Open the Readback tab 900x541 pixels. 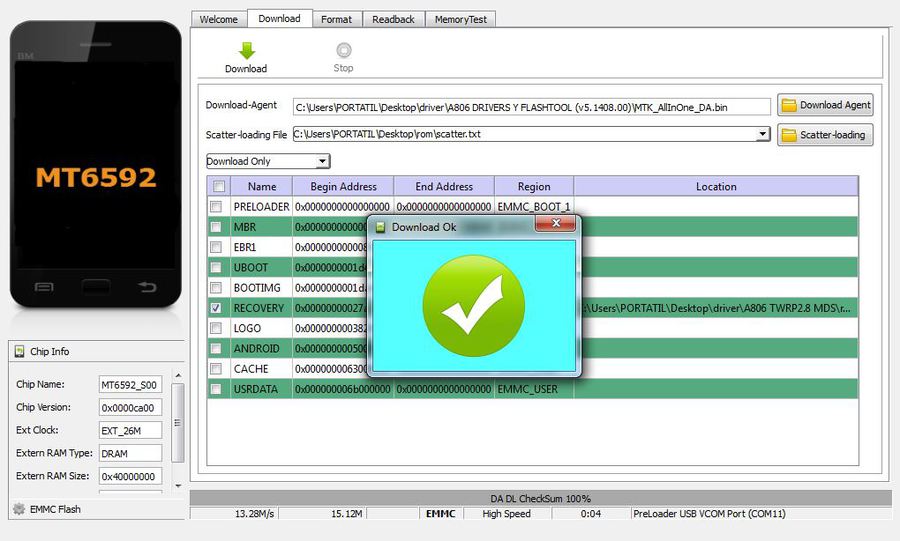point(393,20)
